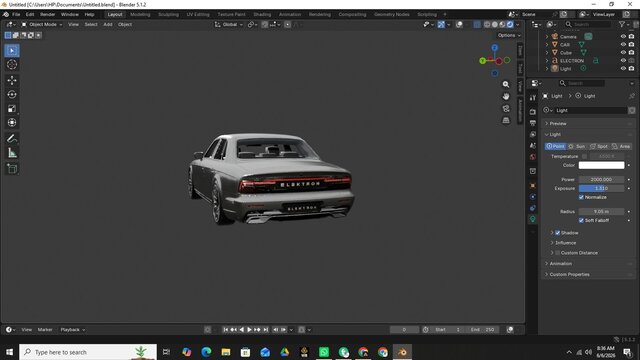Switch to the Modeling workspace tab
640x360 pixels.
click(140, 14)
